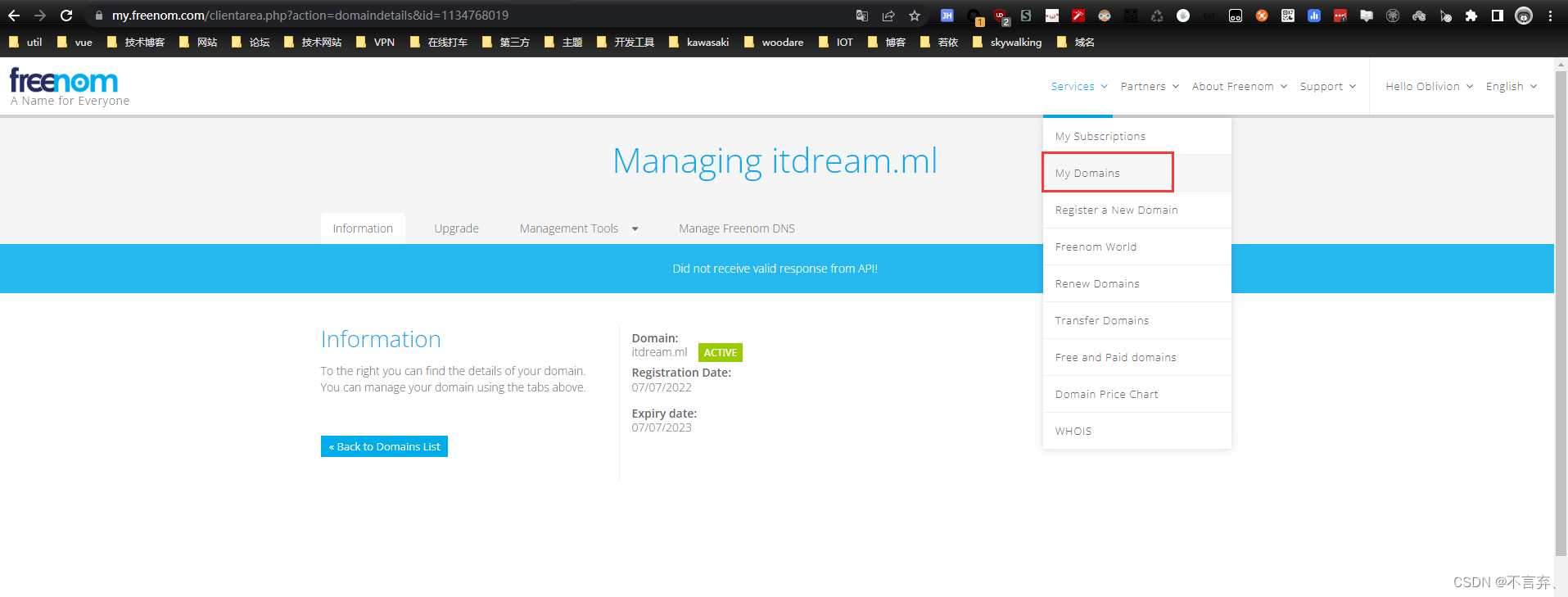Open the red magic wand extension
Screen dimensions: 1568x597
1078,16
